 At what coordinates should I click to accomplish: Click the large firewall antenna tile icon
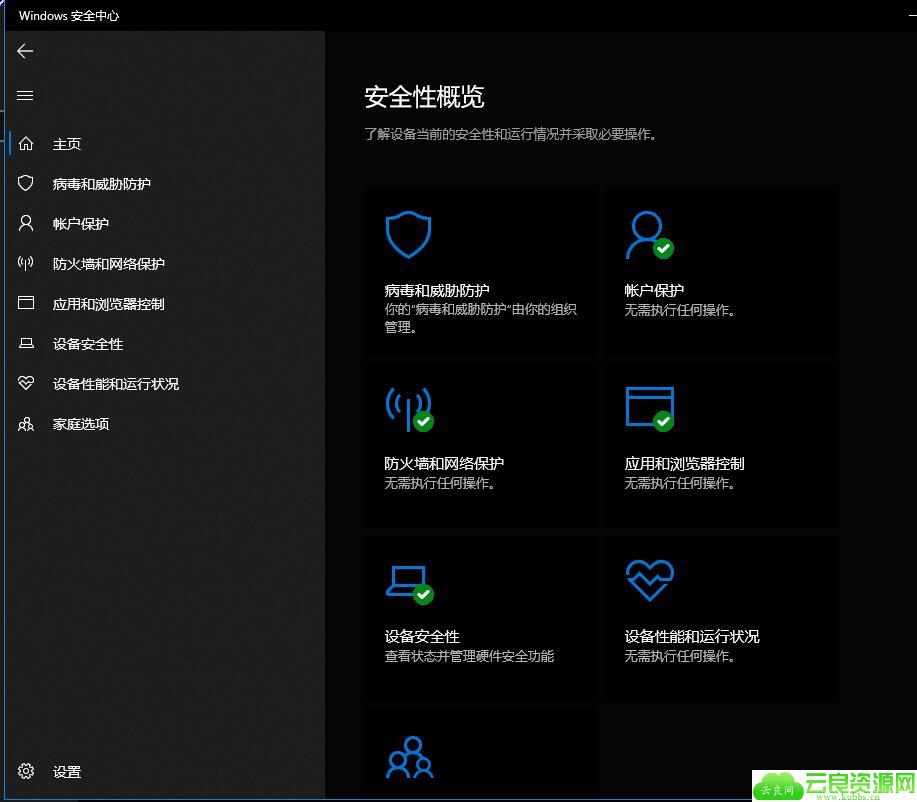[x=409, y=409]
